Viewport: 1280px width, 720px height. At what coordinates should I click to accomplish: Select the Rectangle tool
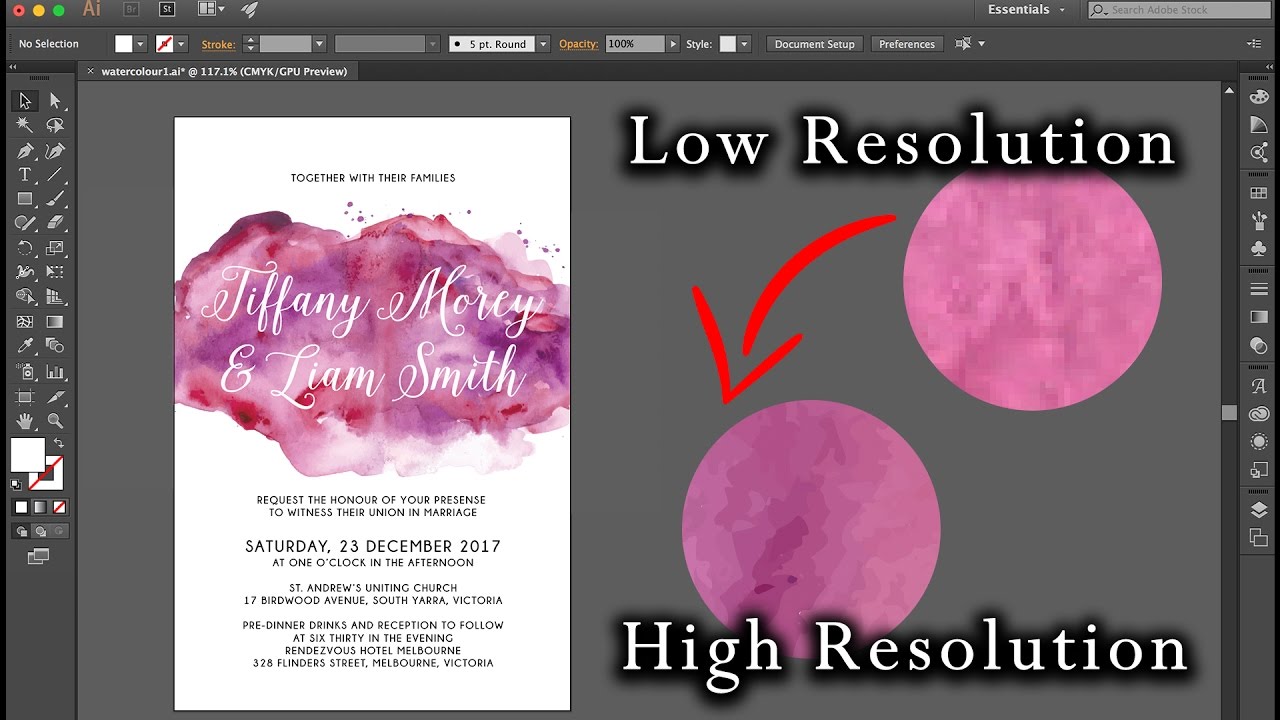[25, 199]
